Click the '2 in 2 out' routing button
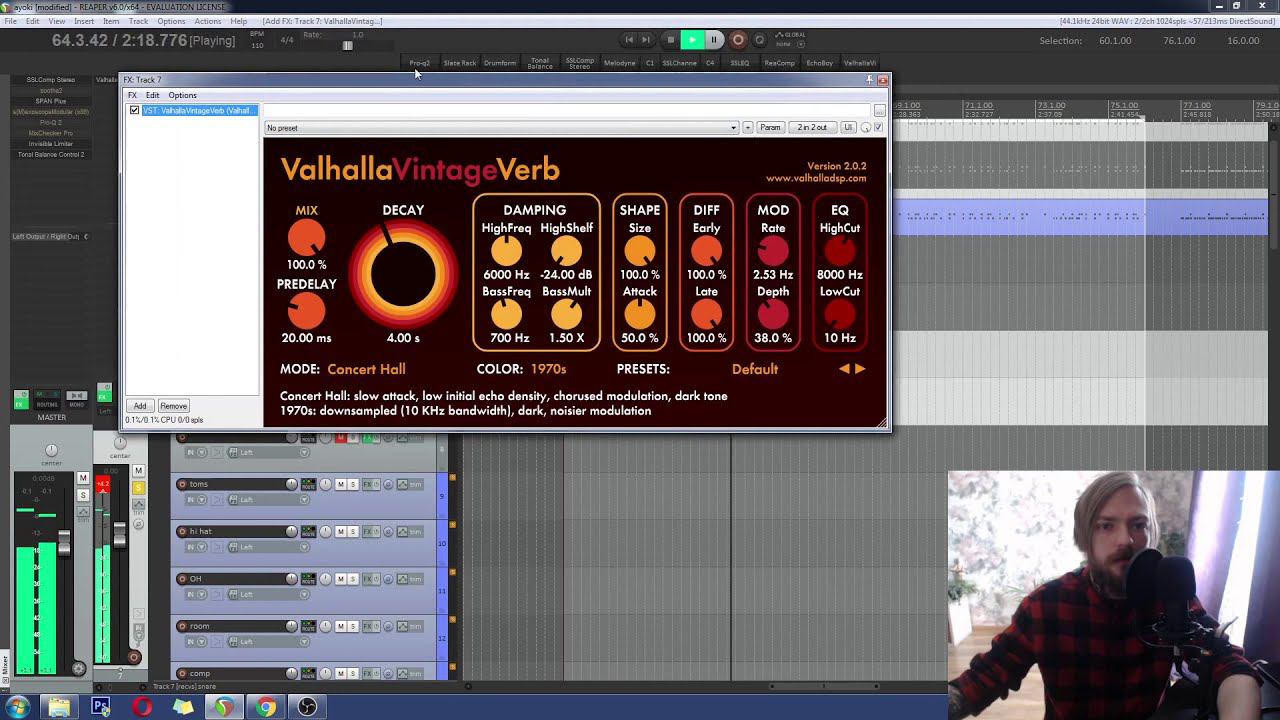The height and width of the screenshot is (720, 1280). click(x=812, y=128)
